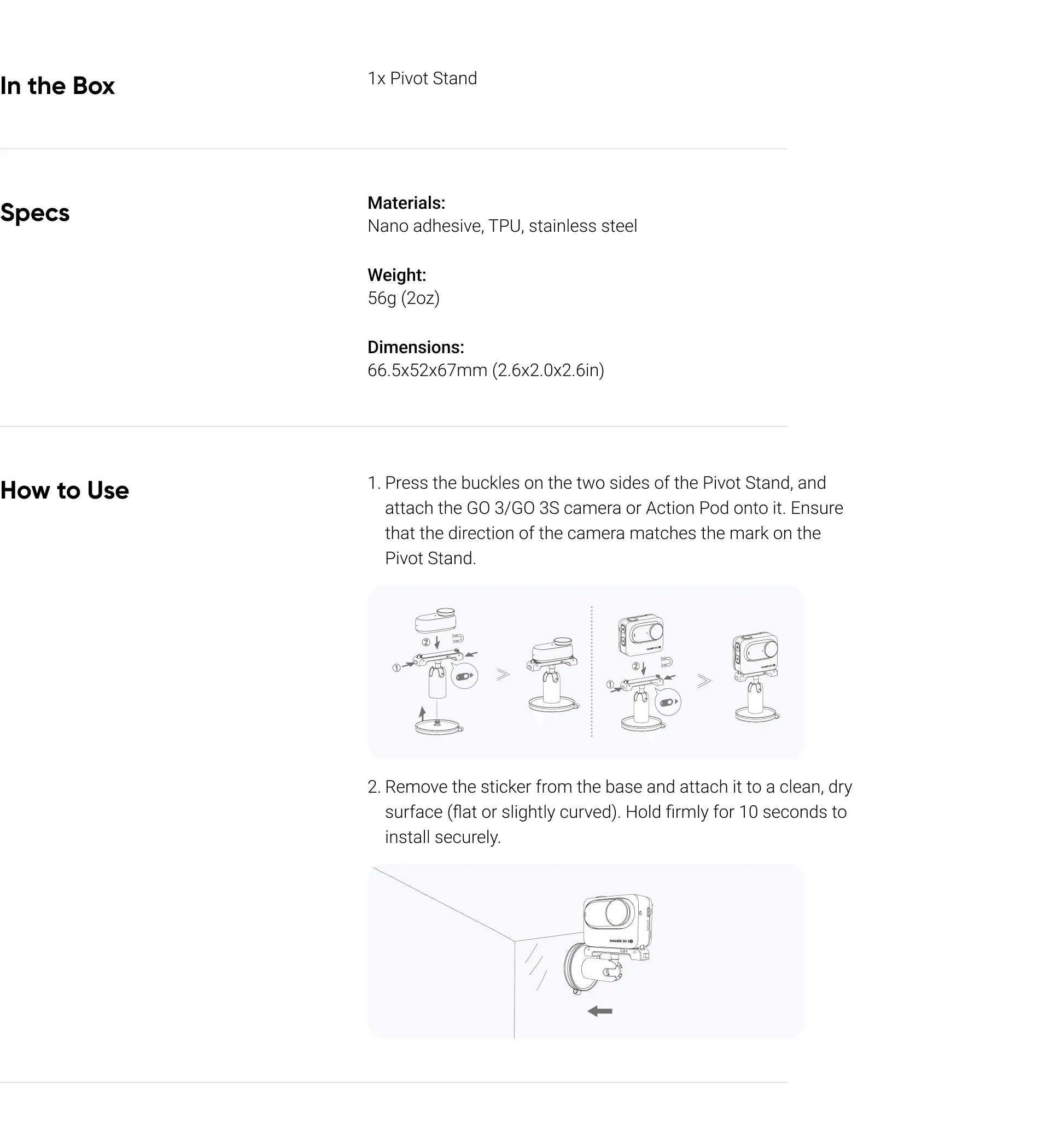Click the upward arrow beside the detached base plate

422,713
